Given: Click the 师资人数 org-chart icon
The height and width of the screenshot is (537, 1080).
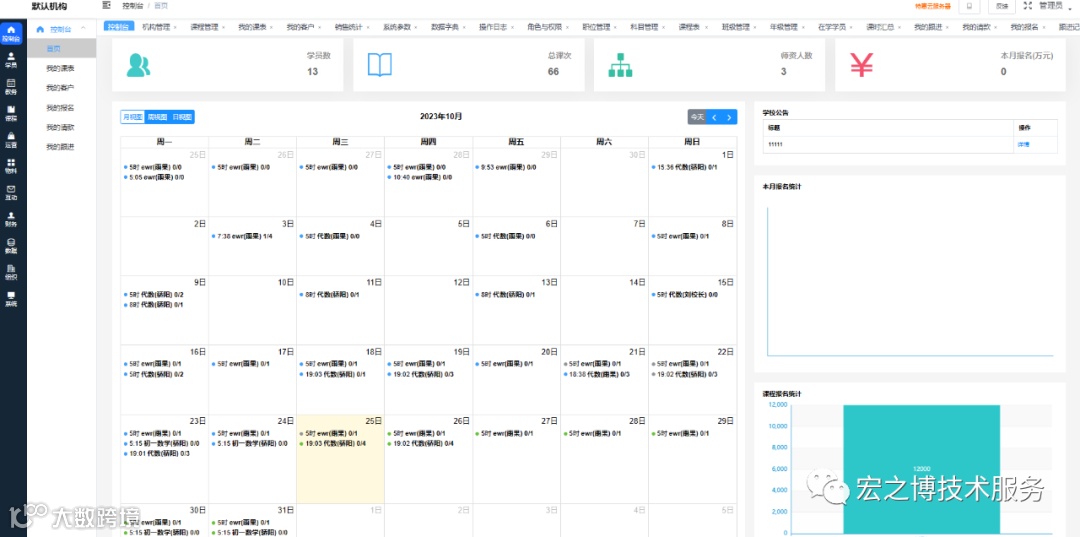Looking at the screenshot, I should (x=621, y=65).
